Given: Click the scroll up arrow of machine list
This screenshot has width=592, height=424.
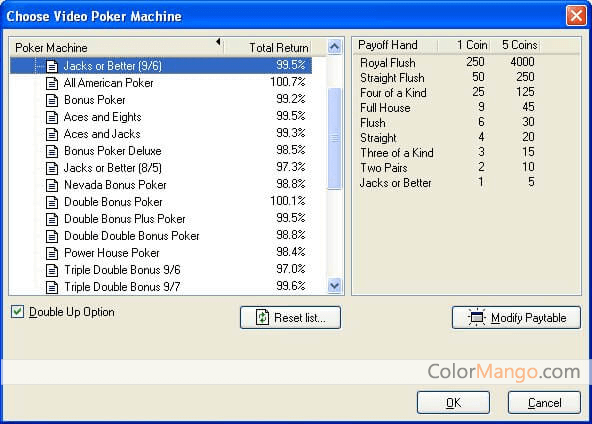Looking at the screenshot, I should tap(334, 47).
